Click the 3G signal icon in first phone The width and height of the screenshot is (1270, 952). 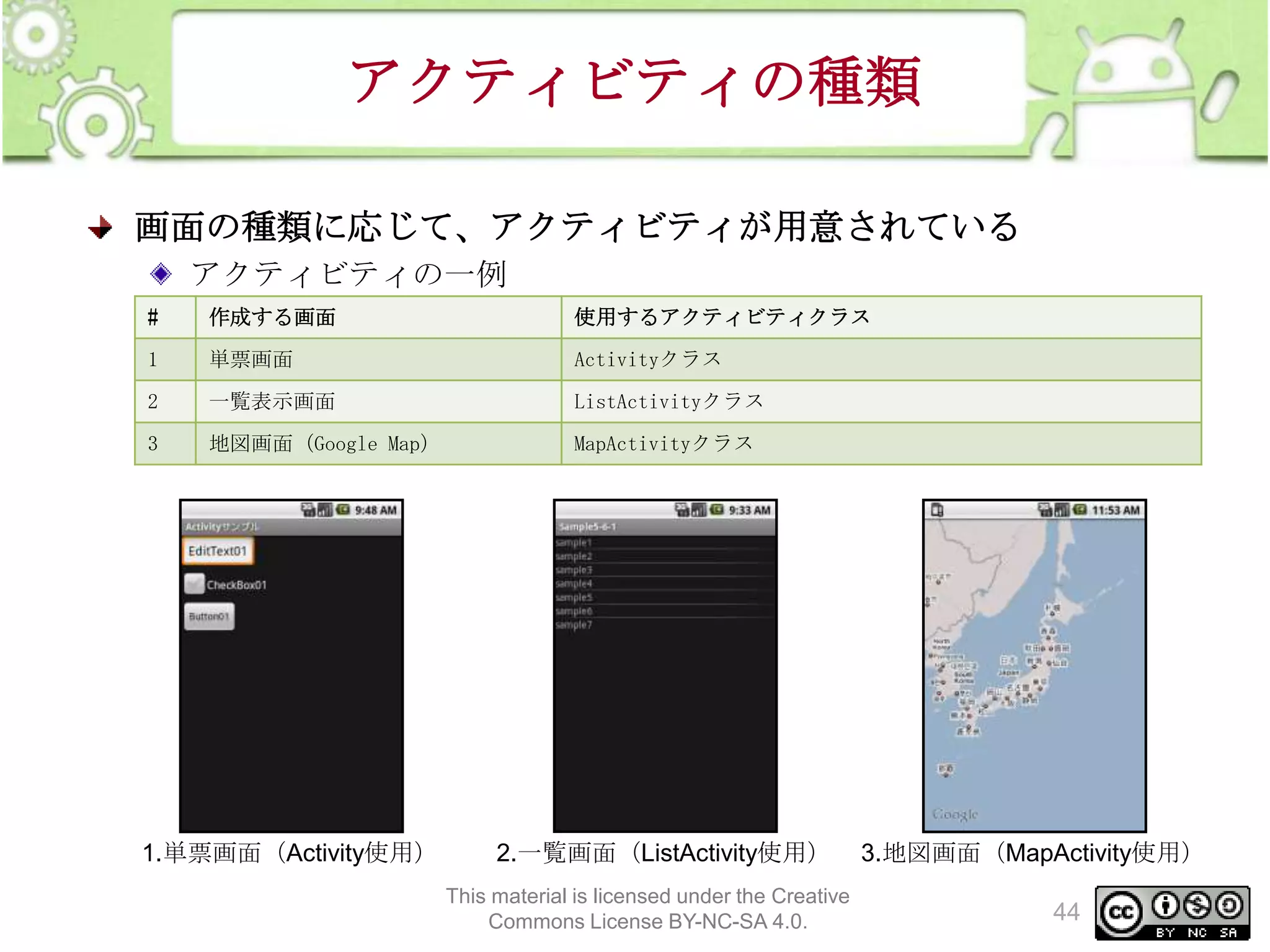click(309, 510)
